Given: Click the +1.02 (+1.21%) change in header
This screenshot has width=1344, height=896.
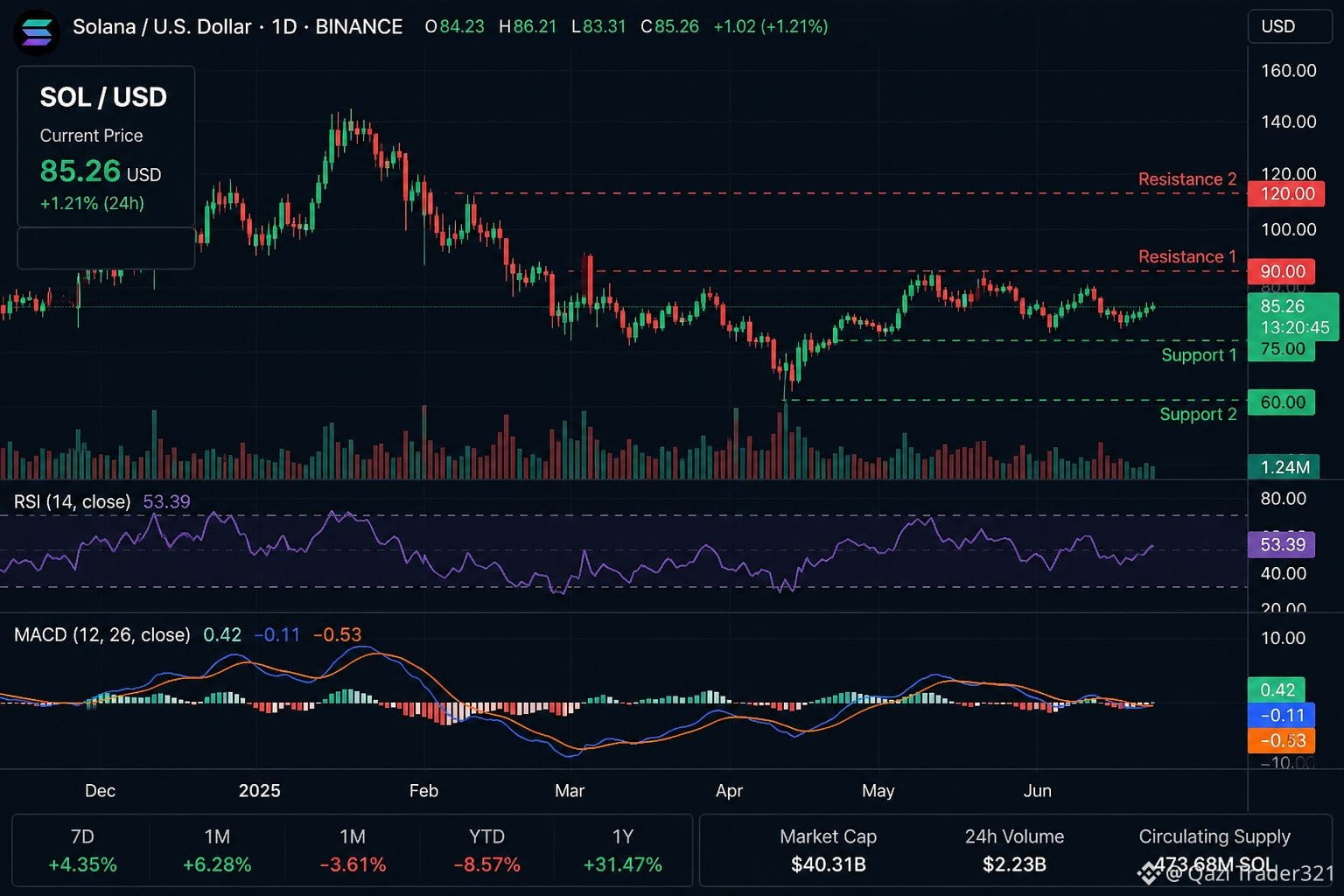Looking at the screenshot, I should click(x=771, y=26).
